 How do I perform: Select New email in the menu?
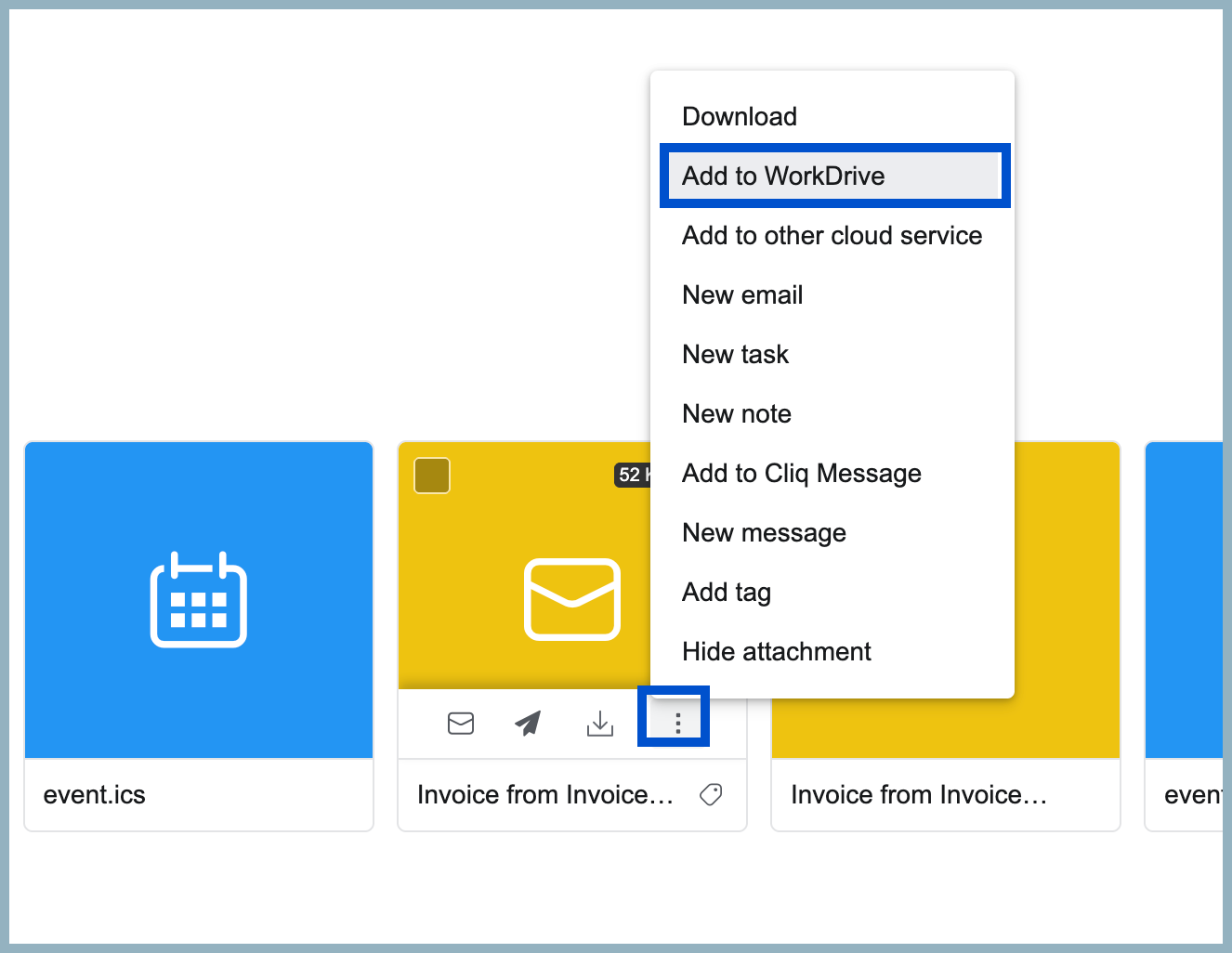click(x=832, y=294)
